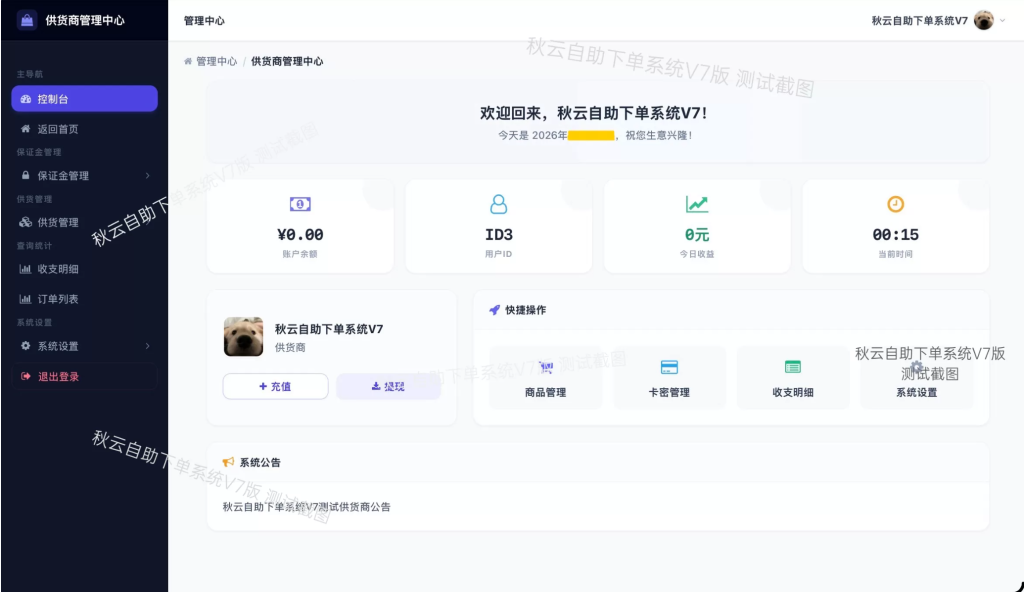Click the gear icon beside 系统设置 in sidebar
Viewport: 1024px width, 592px height.
click(x=25, y=346)
